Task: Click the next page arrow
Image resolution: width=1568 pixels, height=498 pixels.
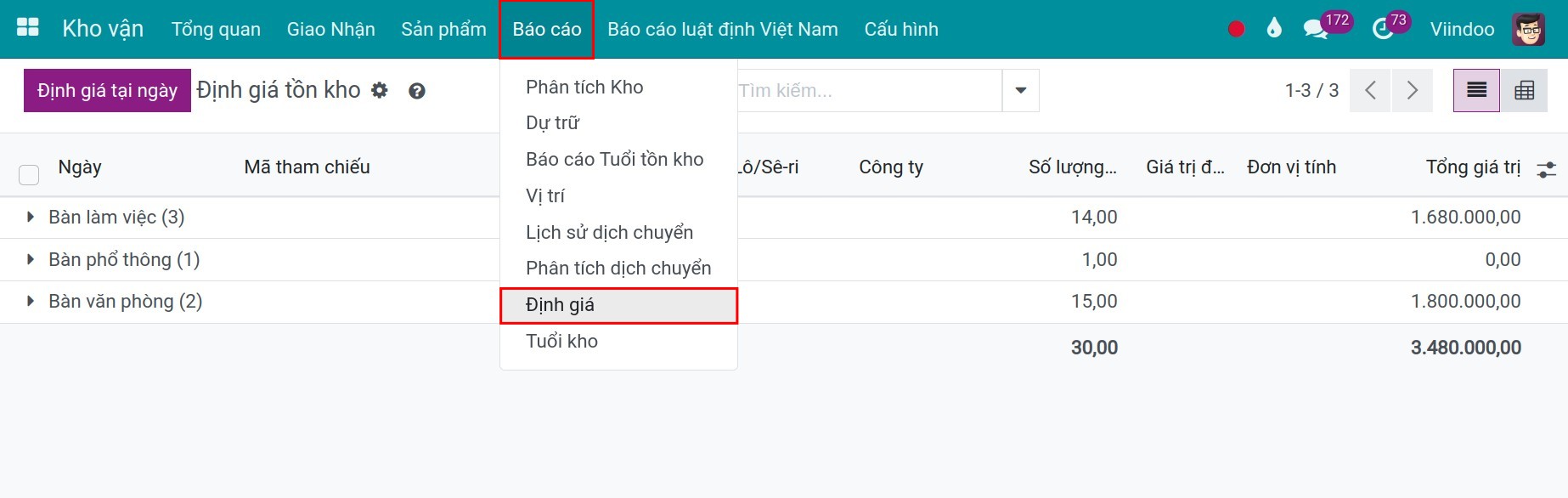Action: tap(1411, 89)
